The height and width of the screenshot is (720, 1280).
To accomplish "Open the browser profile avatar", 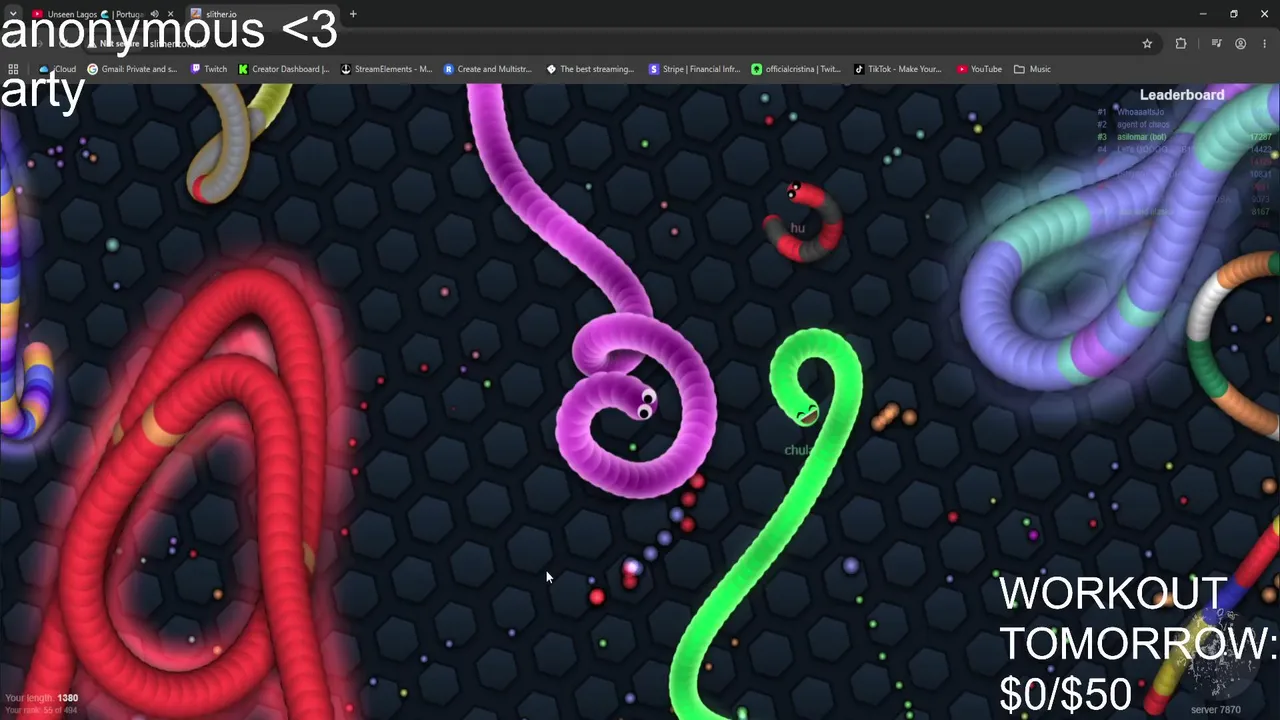I will pyautogui.click(x=1241, y=43).
